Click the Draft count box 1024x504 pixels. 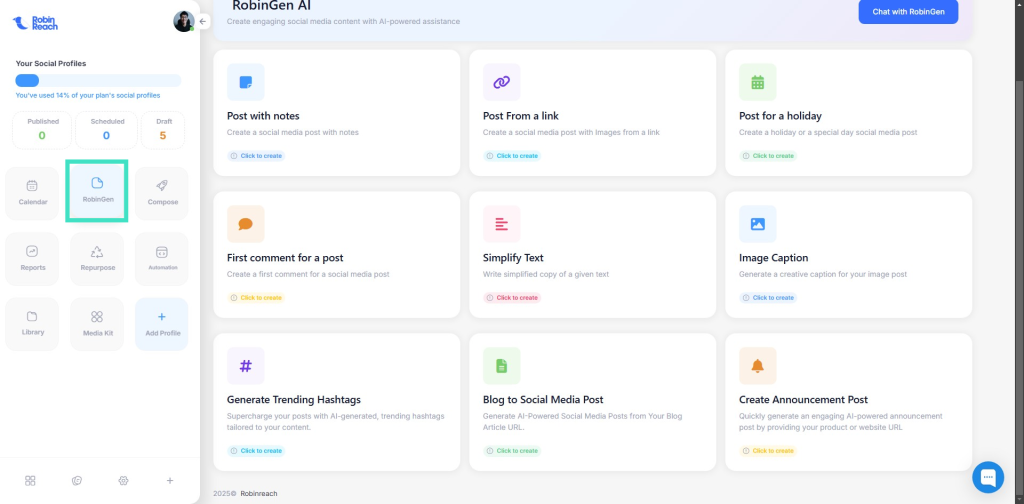pyautogui.click(x=163, y=130)
